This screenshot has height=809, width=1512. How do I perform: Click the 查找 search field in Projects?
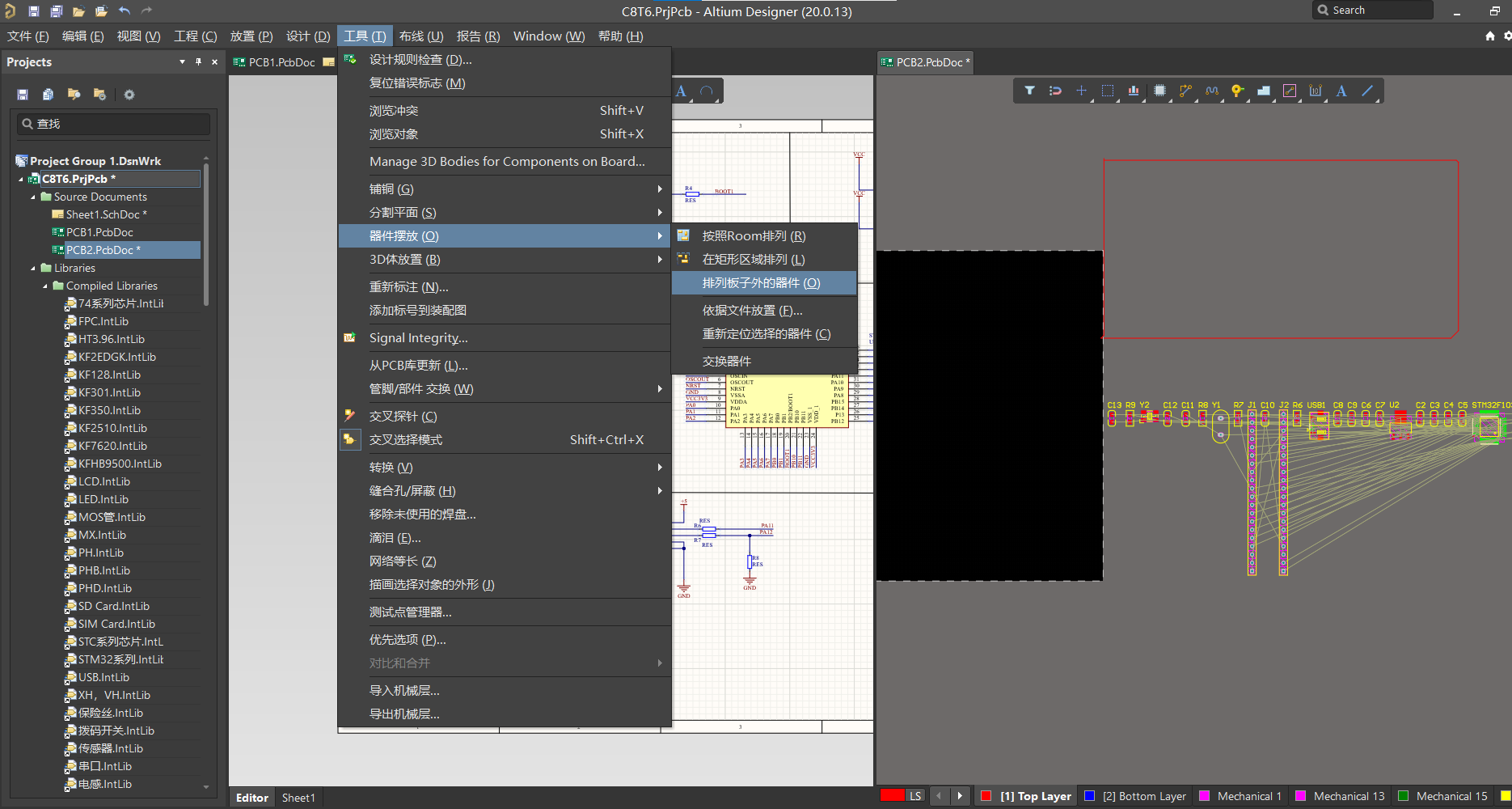(x=113, y=124)
